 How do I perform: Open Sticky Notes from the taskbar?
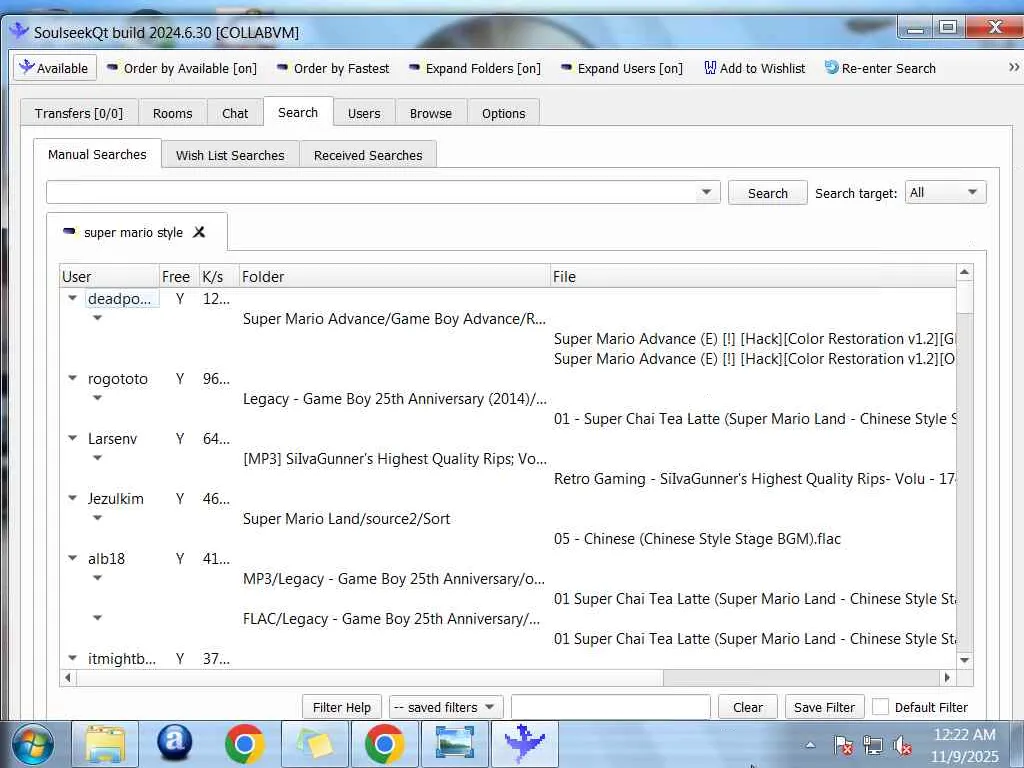tap(315, 744)
